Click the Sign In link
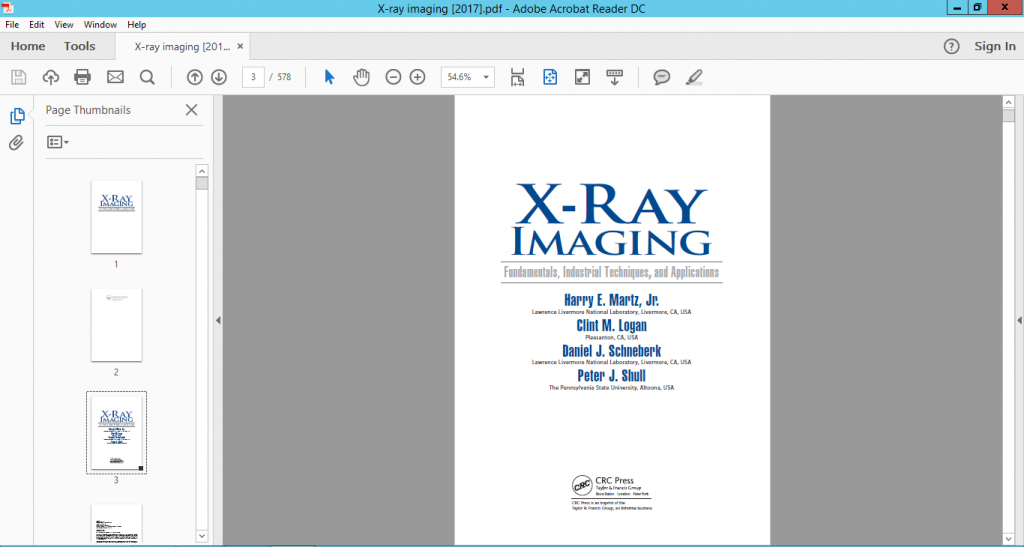This screenshot has width=1024, height=547. [x=994, y=46]
